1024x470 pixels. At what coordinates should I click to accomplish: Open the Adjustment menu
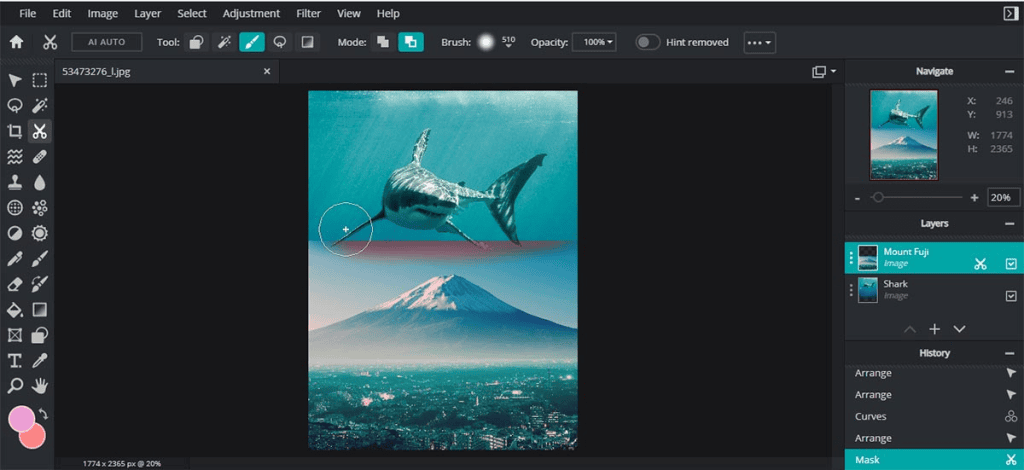tap(251, 14)
